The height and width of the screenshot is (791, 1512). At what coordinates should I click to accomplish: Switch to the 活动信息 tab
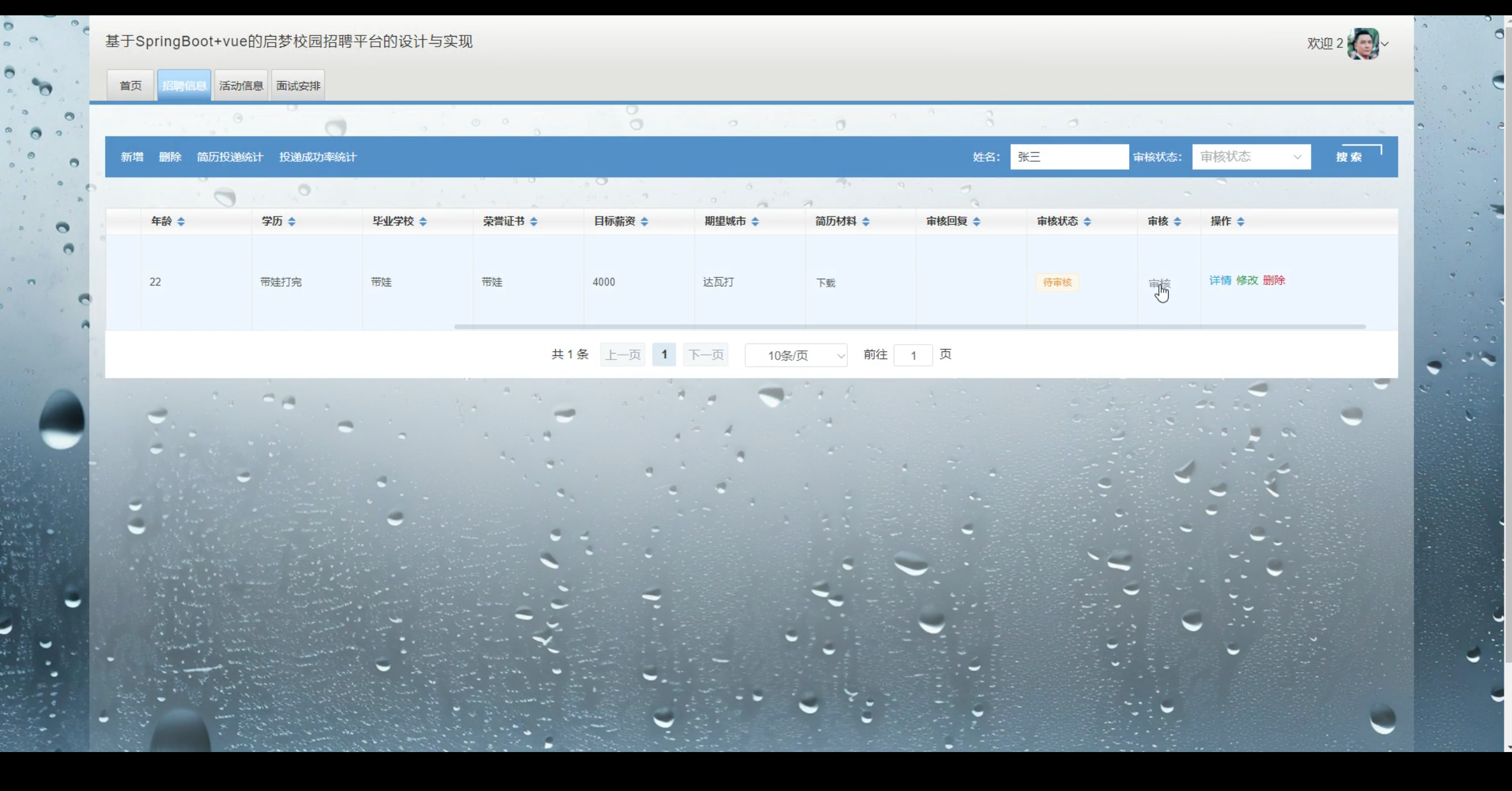(x=241, y=86)
